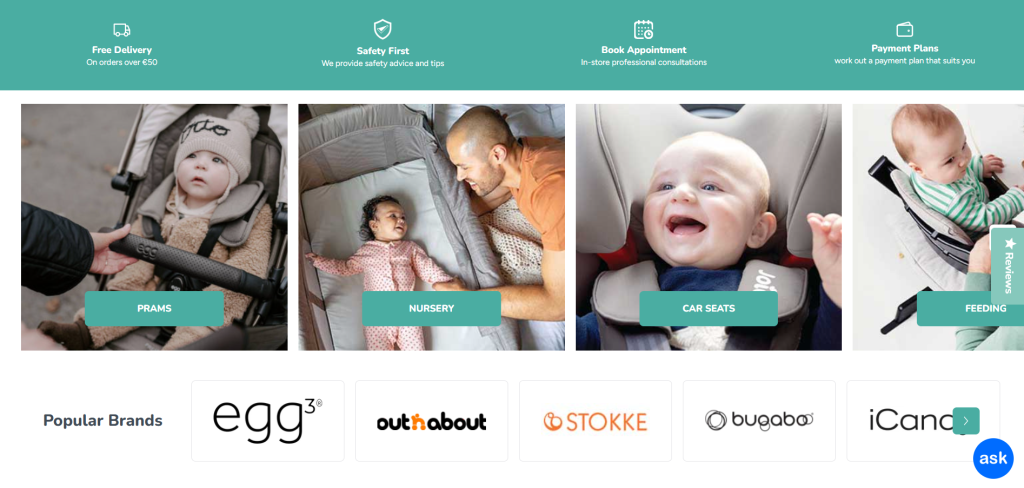Click the Payment Plans heading text
This screenshot has width=1024, height=488.
tap(904, 48)
